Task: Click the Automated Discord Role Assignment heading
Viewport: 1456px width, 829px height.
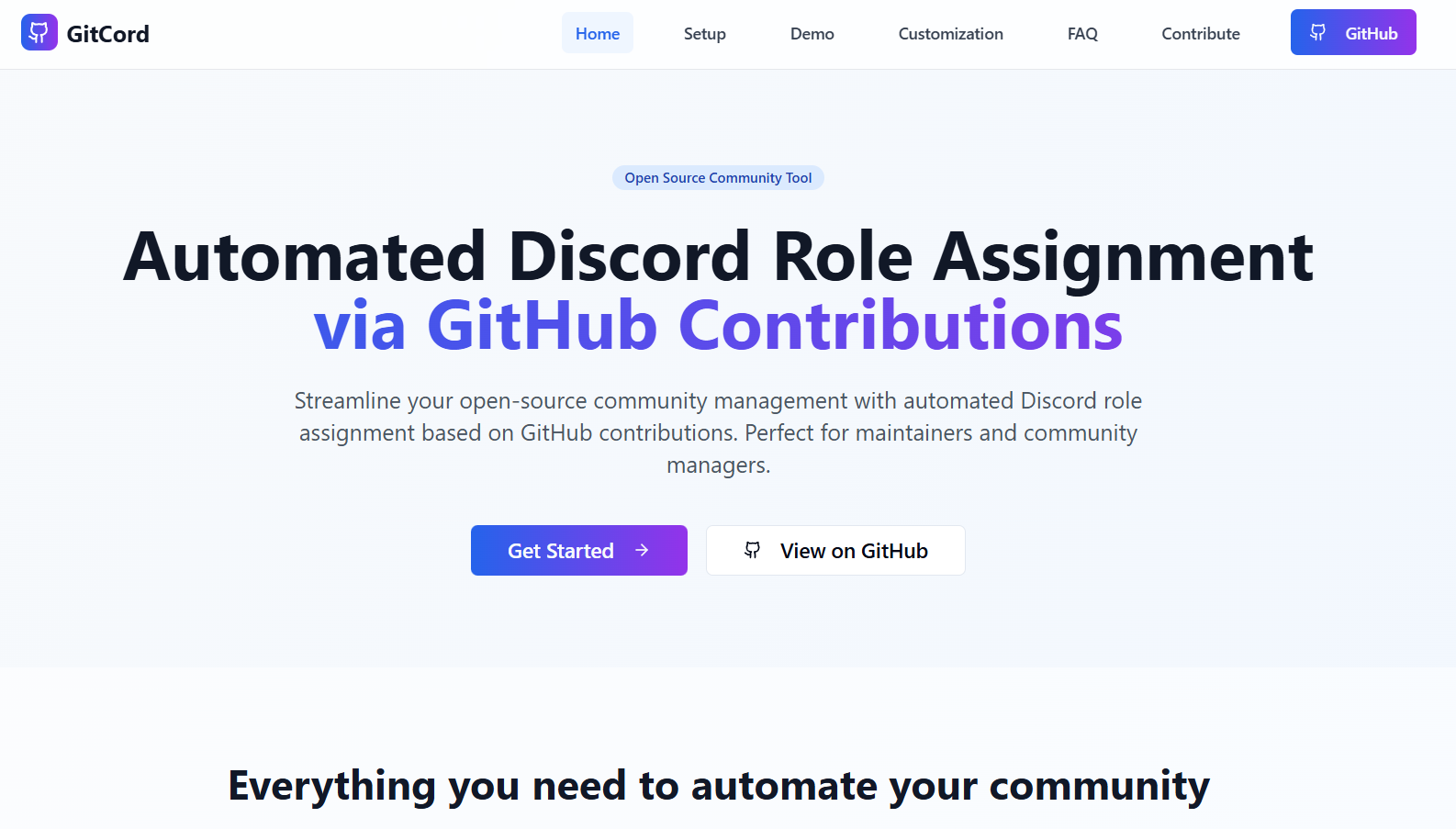Action: (718, 257)
